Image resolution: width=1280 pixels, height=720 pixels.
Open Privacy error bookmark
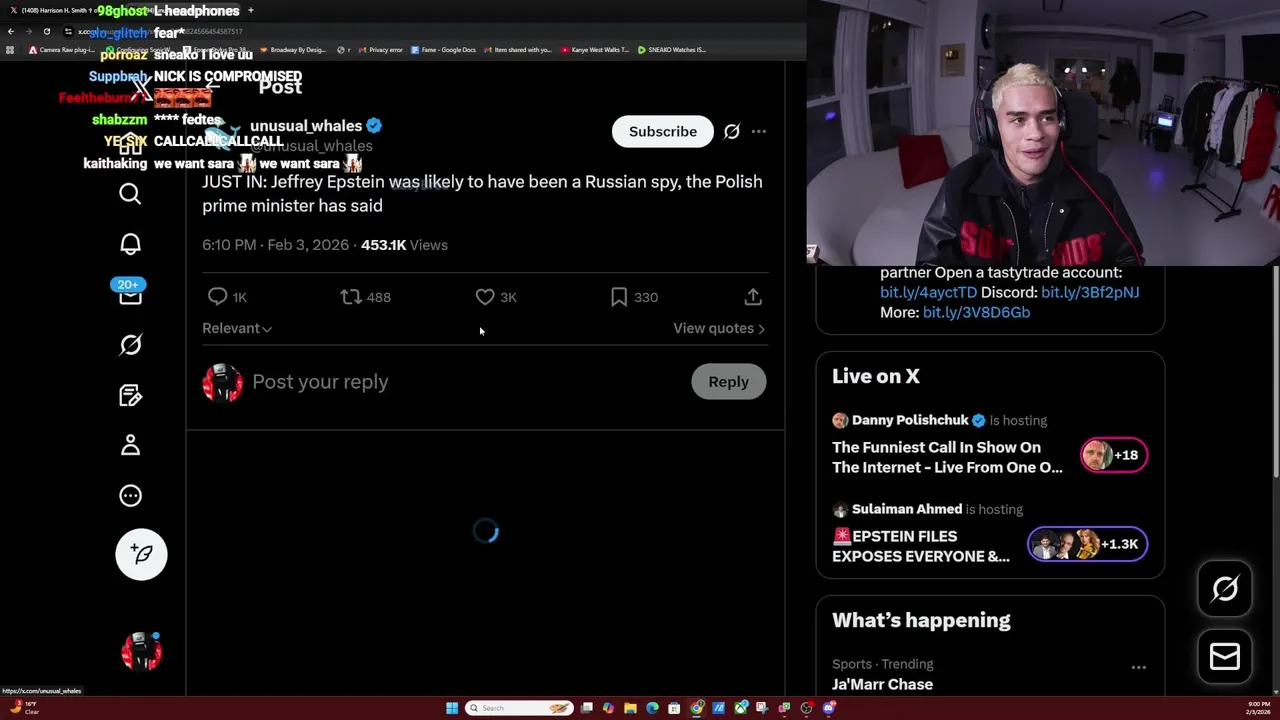click(378, 49)
